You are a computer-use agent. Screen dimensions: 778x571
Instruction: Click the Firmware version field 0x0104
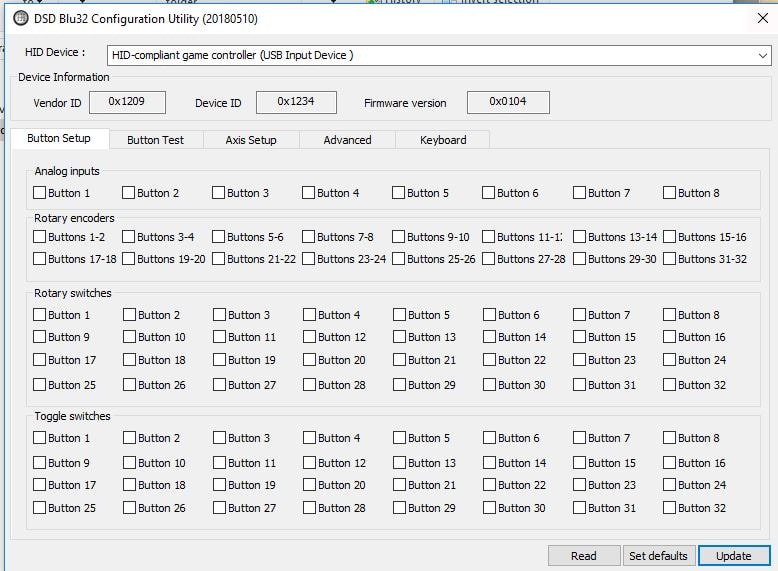click(507, 102)
